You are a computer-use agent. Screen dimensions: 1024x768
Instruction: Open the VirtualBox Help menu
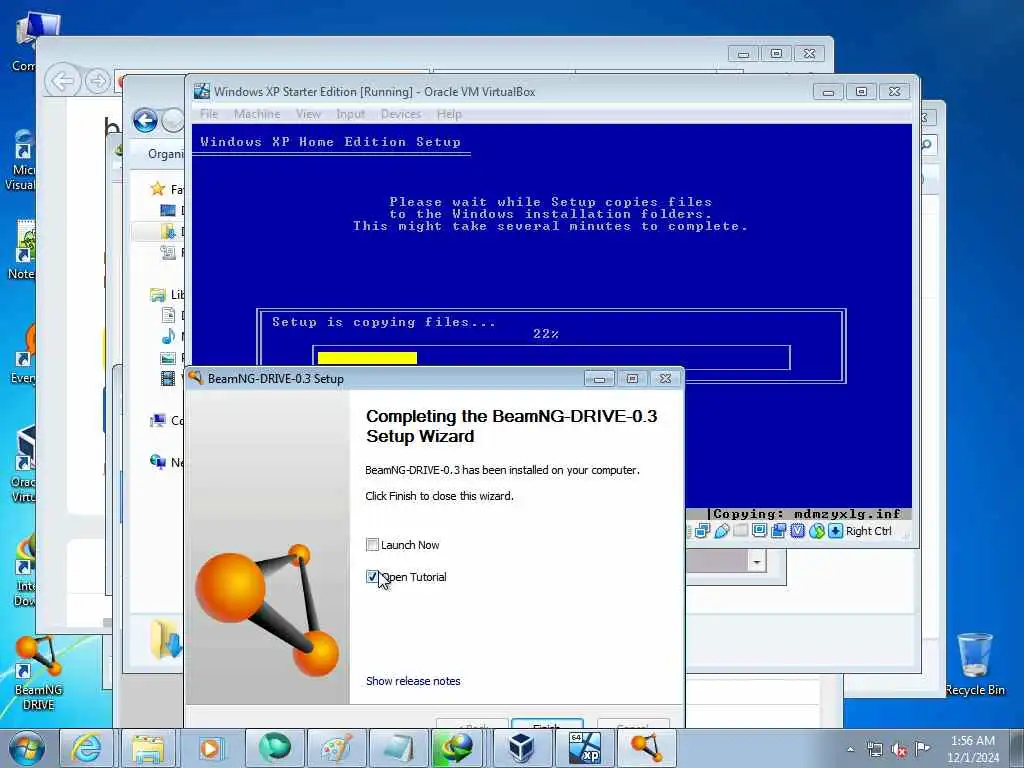[x=449, y=114]
